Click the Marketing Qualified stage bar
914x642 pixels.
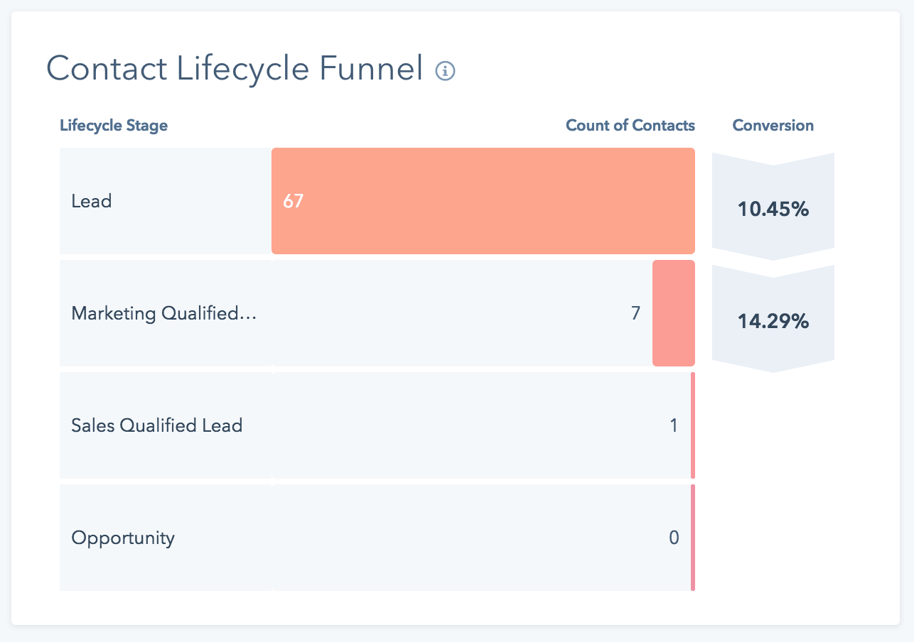click(x=673, y=313)
